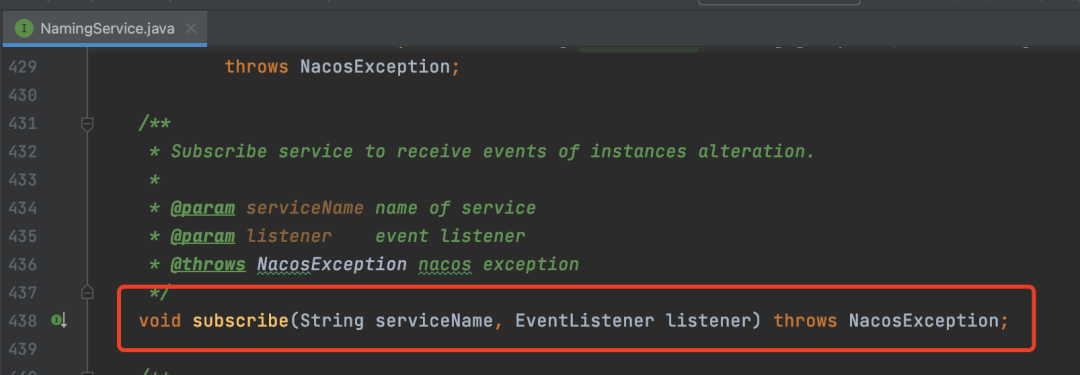Image resolution: width=1080 pixels, height=375 pixels.
Task: Click line number 438 in the gutter
Action: (23, 321)
